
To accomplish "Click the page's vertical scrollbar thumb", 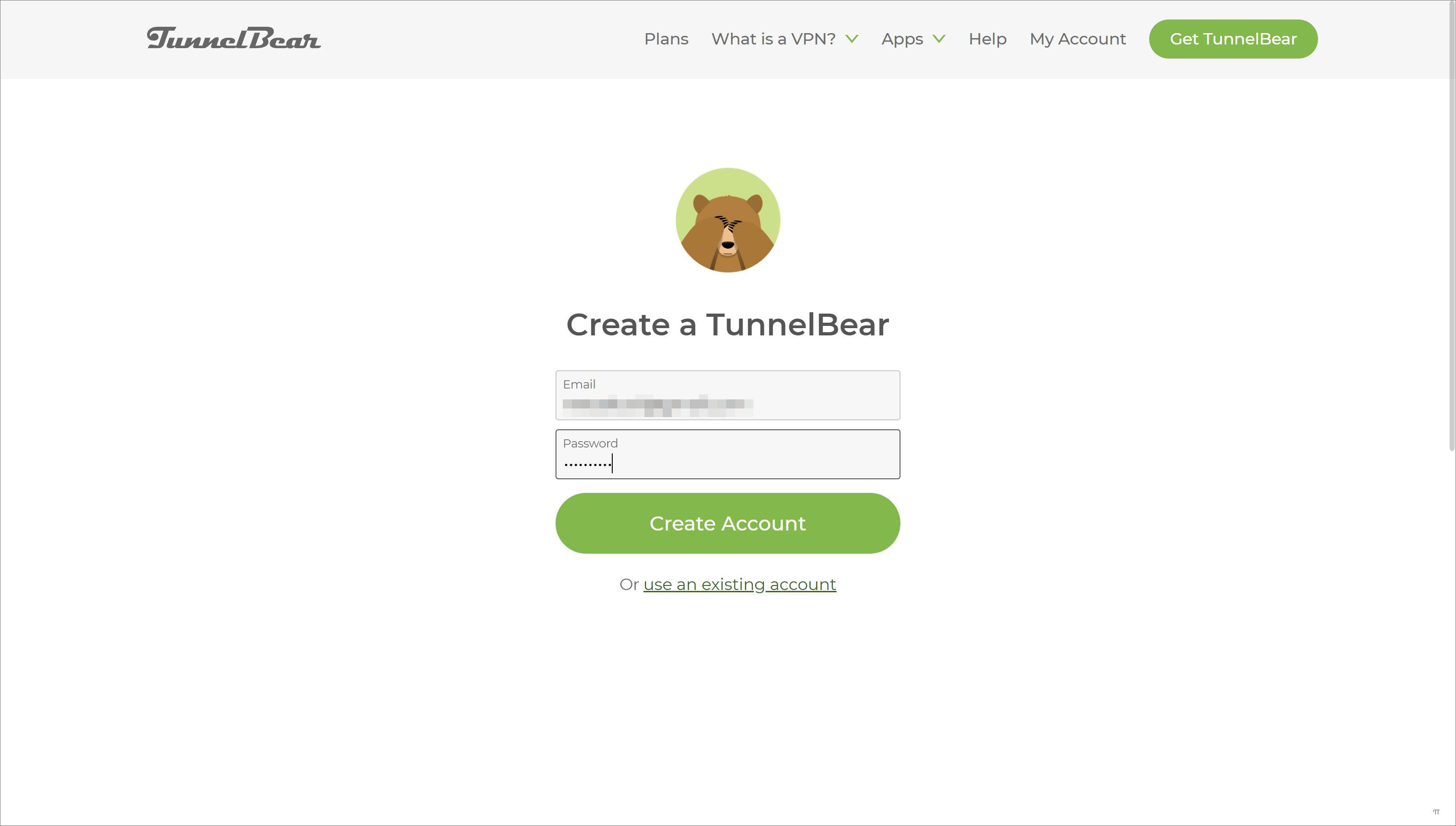I will click(1451, 226).
